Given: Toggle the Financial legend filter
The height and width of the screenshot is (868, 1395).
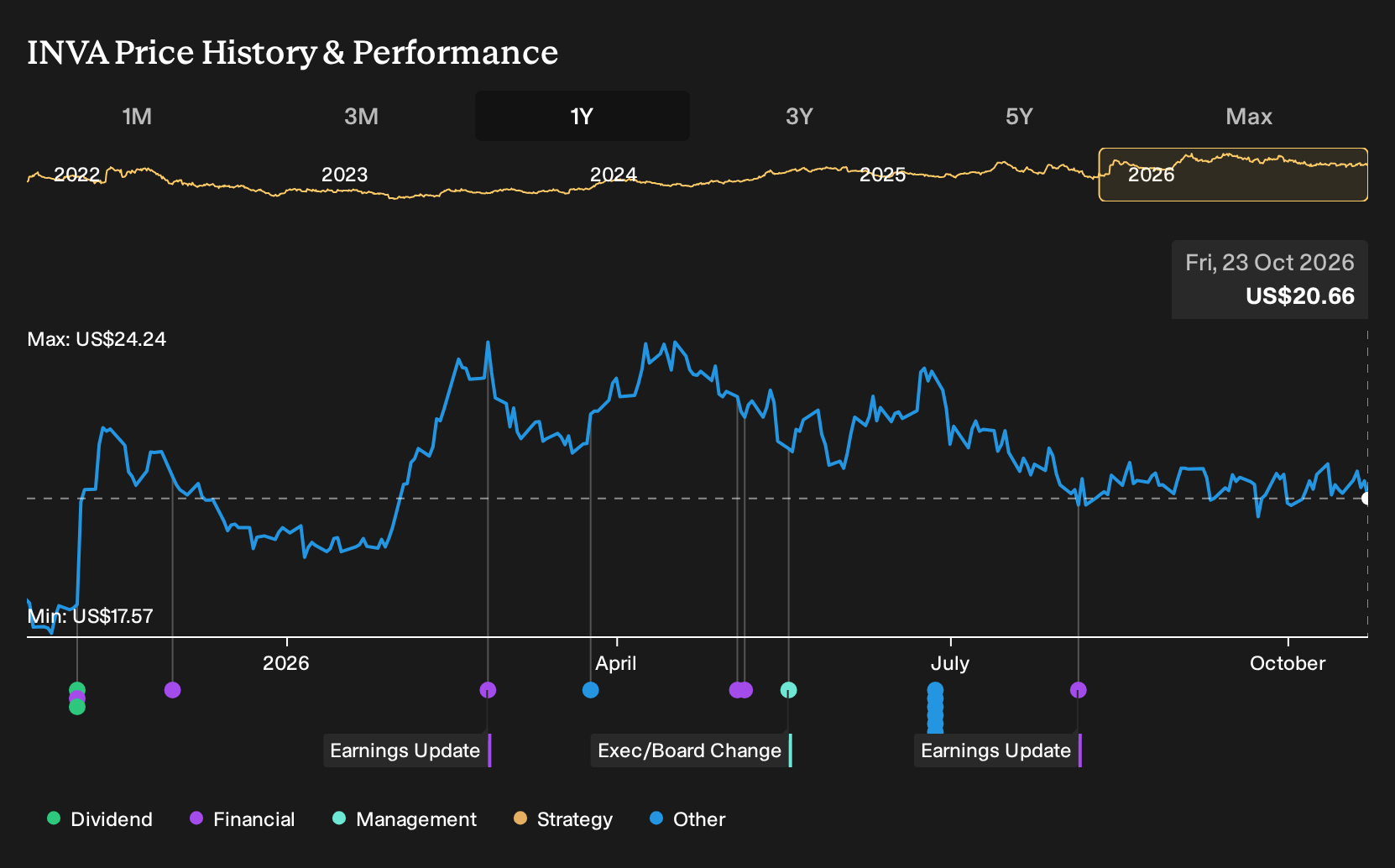Looking at the screenshot, I should [x=243, y=819].
